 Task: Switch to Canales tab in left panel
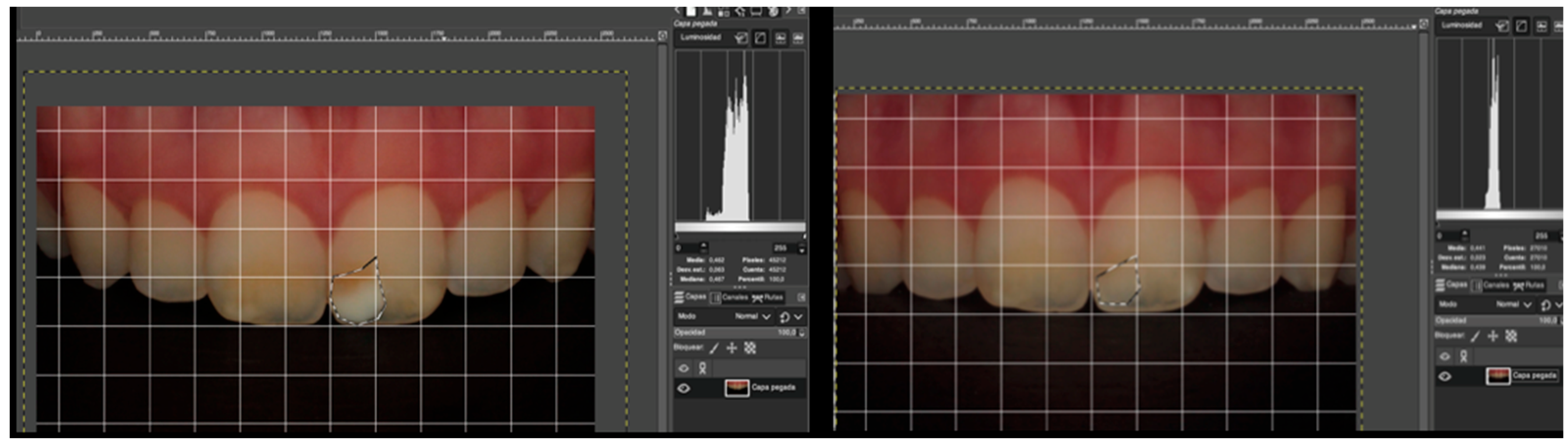(x=728, y=297)
